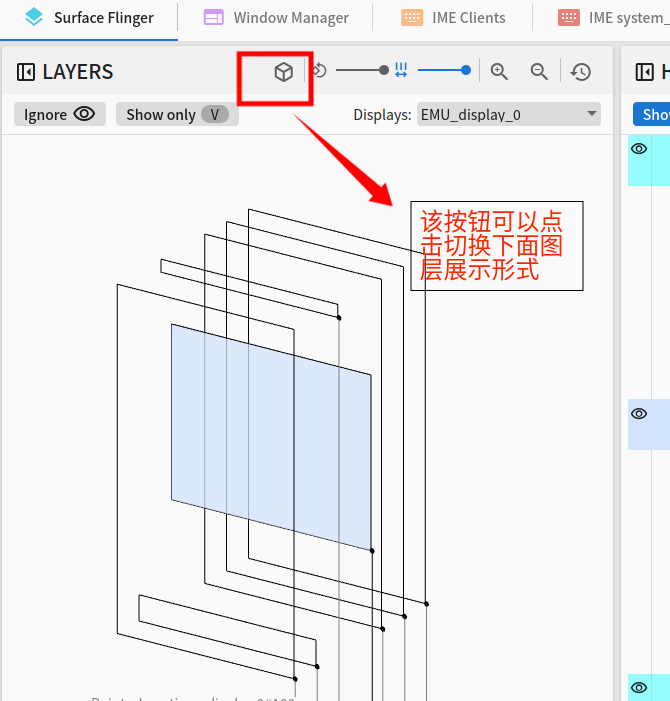Select the blue highlighted layer rectangle
Image resolution: width=670 pixels, height=701 pixels.
(x=271, y=437)
